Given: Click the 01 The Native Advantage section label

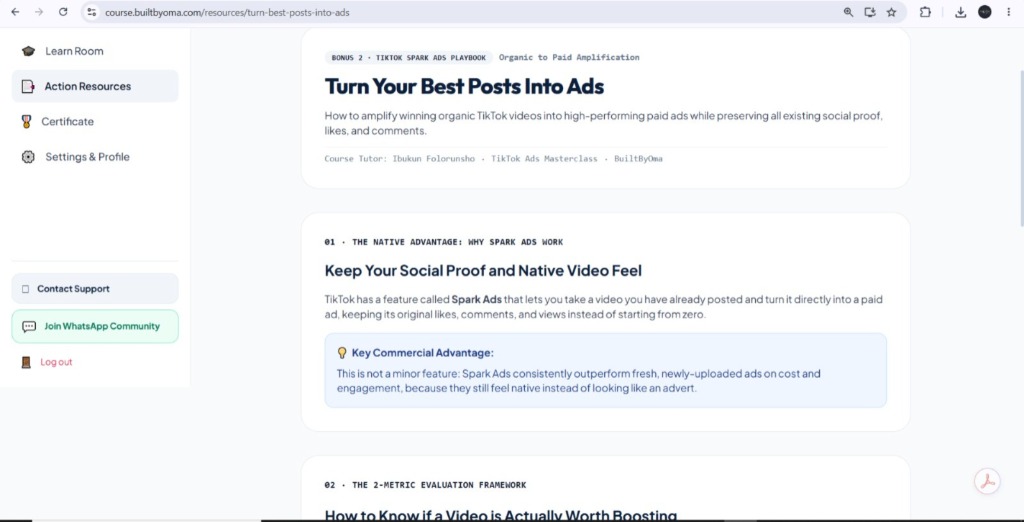Looking at the screenshot, I should coord(443,242).
